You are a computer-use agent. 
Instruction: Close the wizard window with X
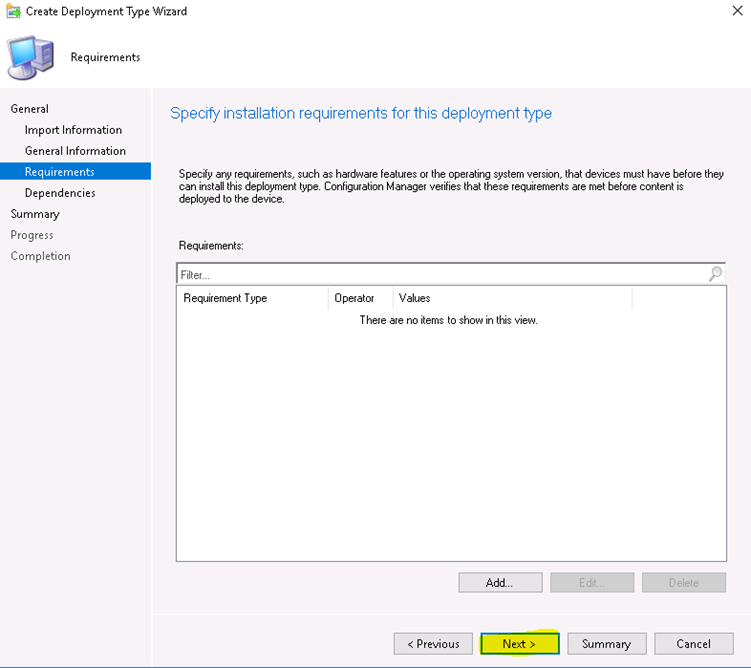pos(737,11)
